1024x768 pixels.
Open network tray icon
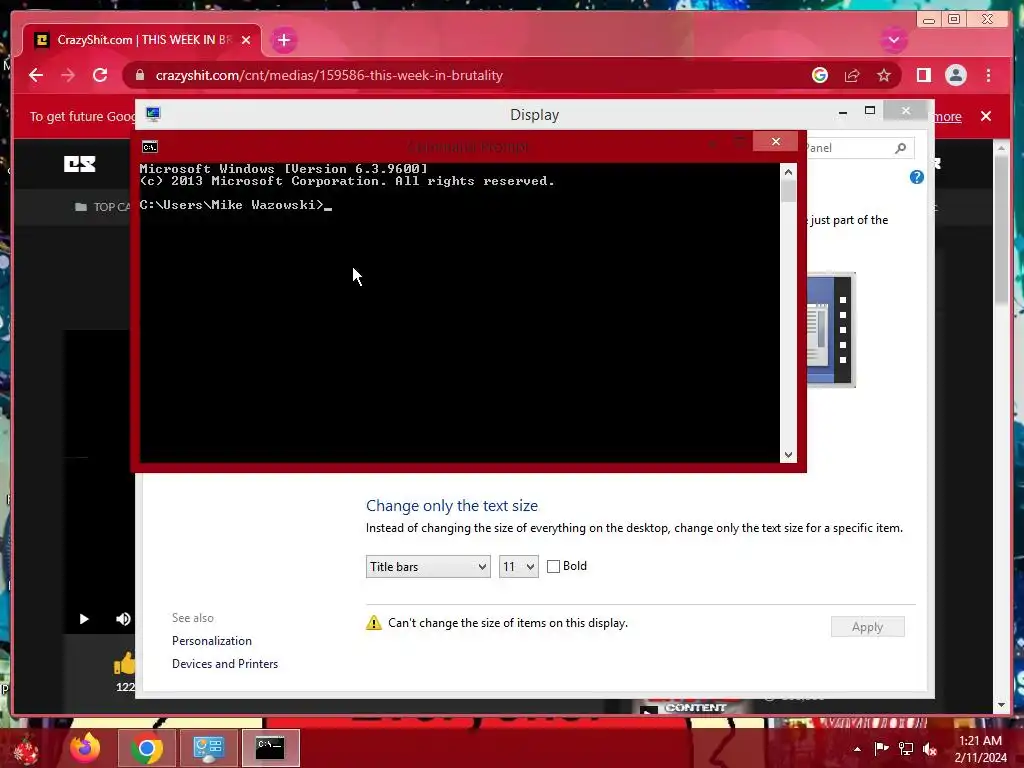tap(906, 749)
